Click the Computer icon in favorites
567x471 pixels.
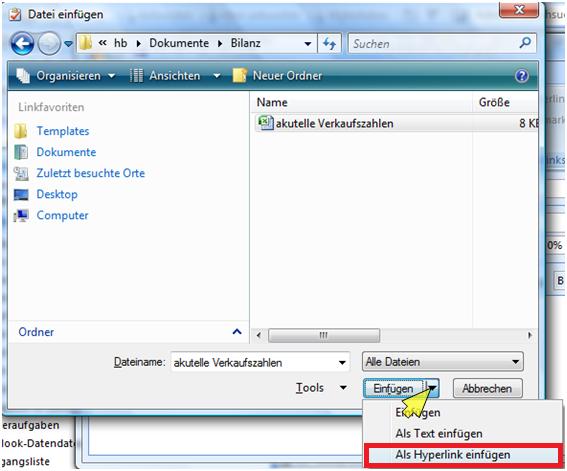click(21, 215)
